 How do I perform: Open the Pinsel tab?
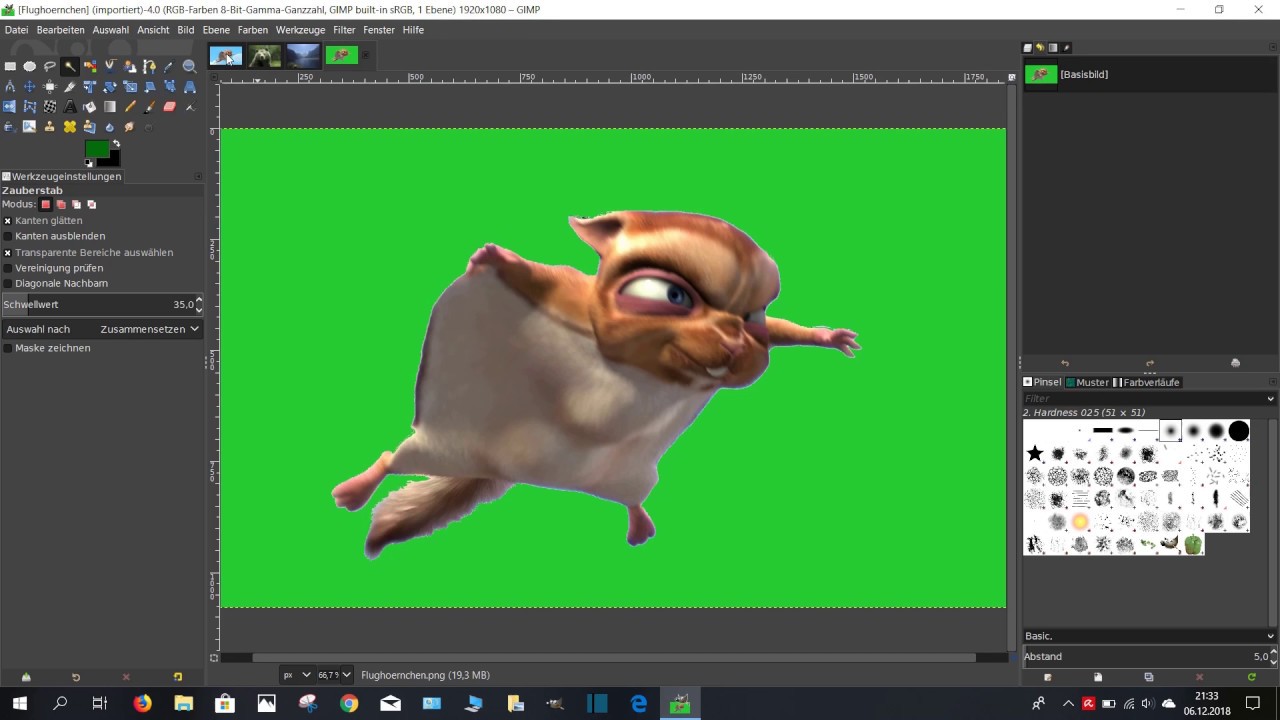(x=1042, y=382)
